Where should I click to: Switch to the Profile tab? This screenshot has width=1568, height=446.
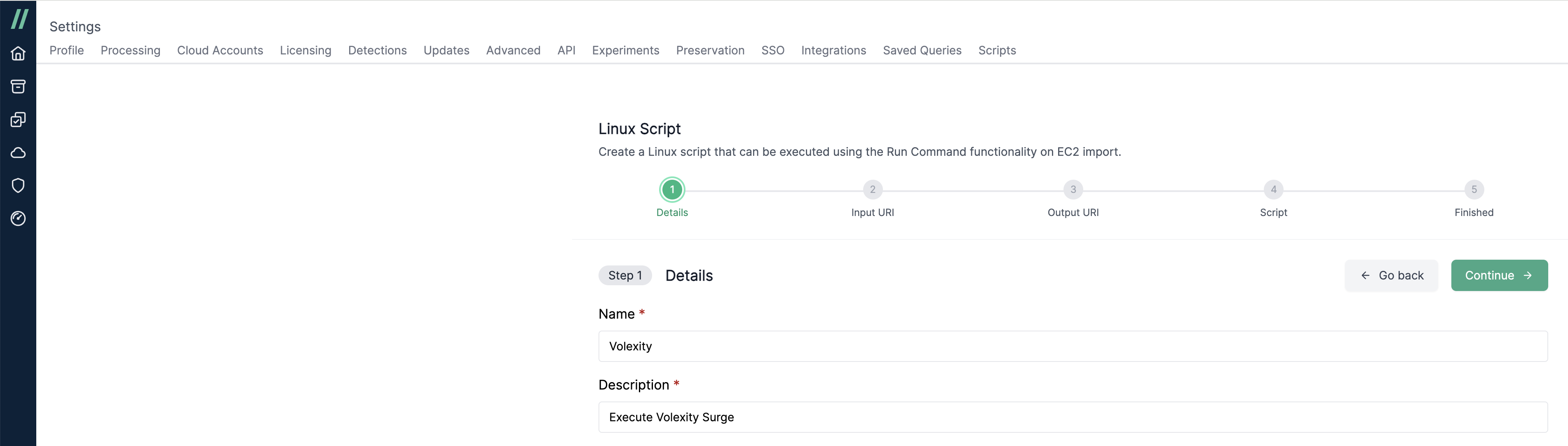66,51
